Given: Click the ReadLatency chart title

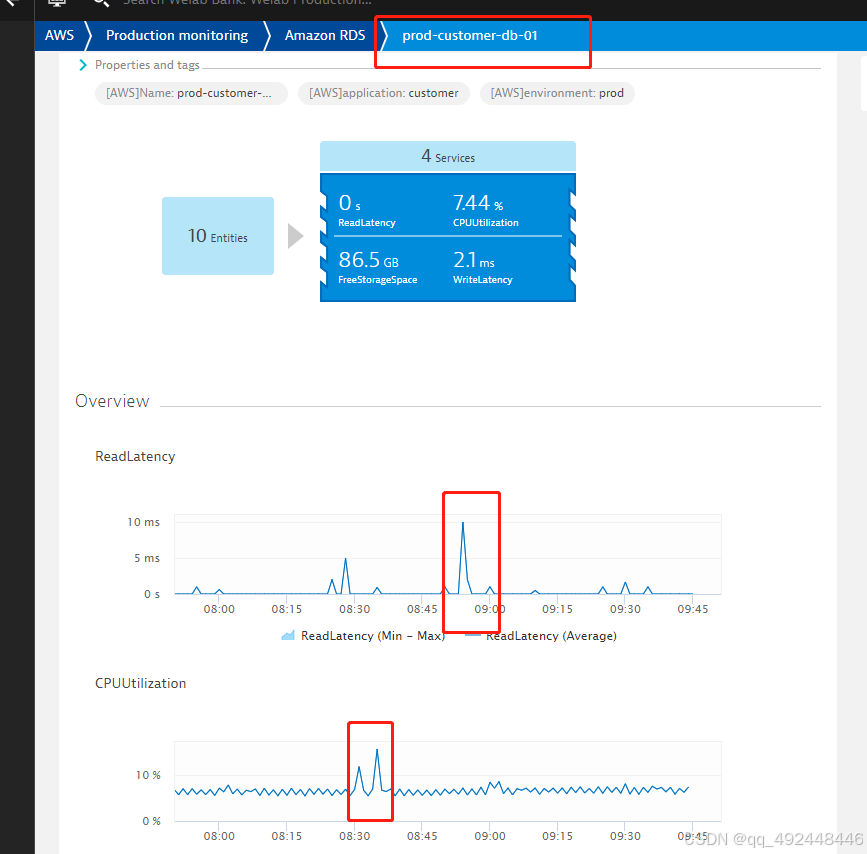Looking at the screenshot, I should click(135, 456).
